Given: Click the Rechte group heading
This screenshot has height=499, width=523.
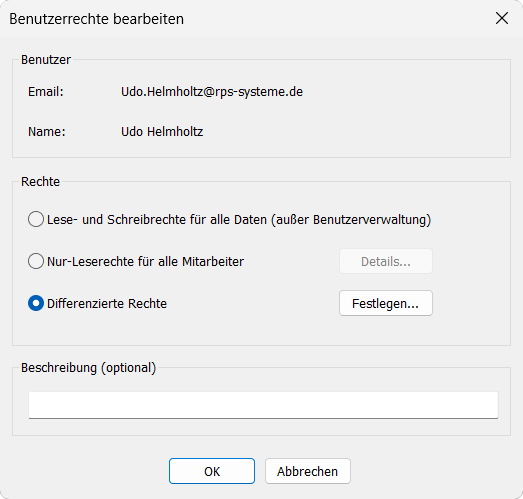Looking at the screenshot, I should tap(40, 182).
